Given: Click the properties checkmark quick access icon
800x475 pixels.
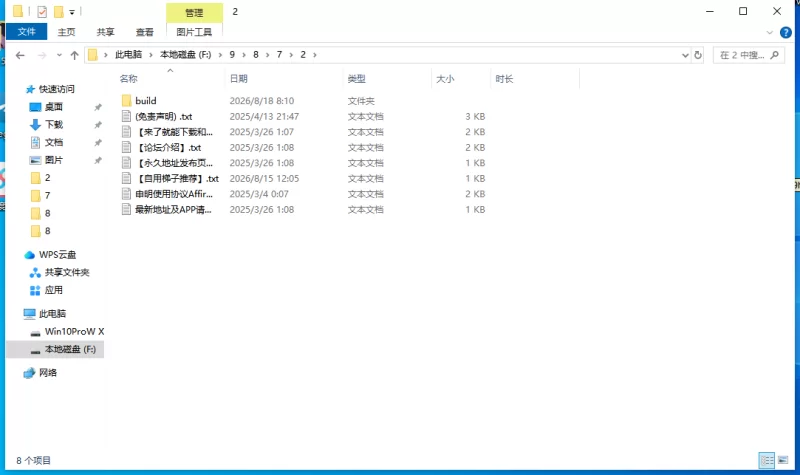Looking at the screenshot, I should point(42,11).
